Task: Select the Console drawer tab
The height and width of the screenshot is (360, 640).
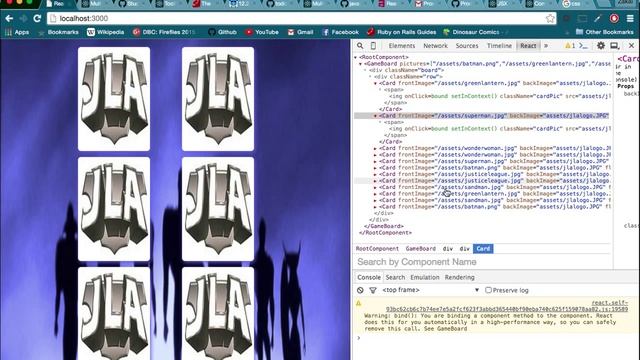Action: [369, 277]
